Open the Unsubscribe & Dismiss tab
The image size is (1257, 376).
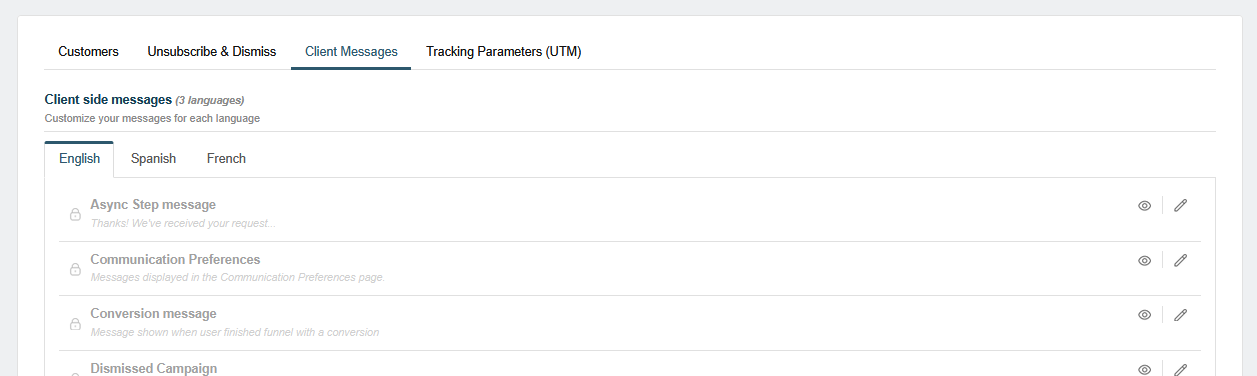tap(212, 51)
